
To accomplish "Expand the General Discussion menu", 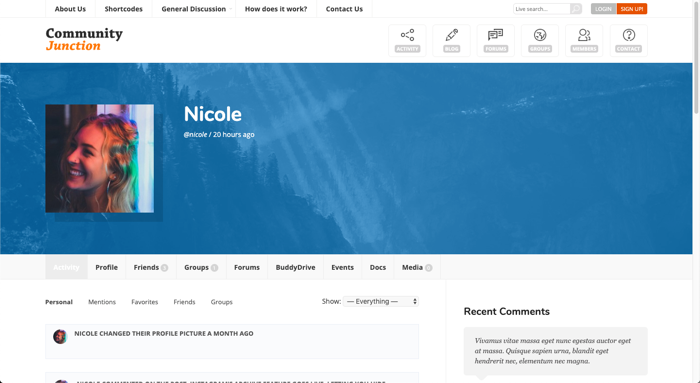I will tap(194, 9).
